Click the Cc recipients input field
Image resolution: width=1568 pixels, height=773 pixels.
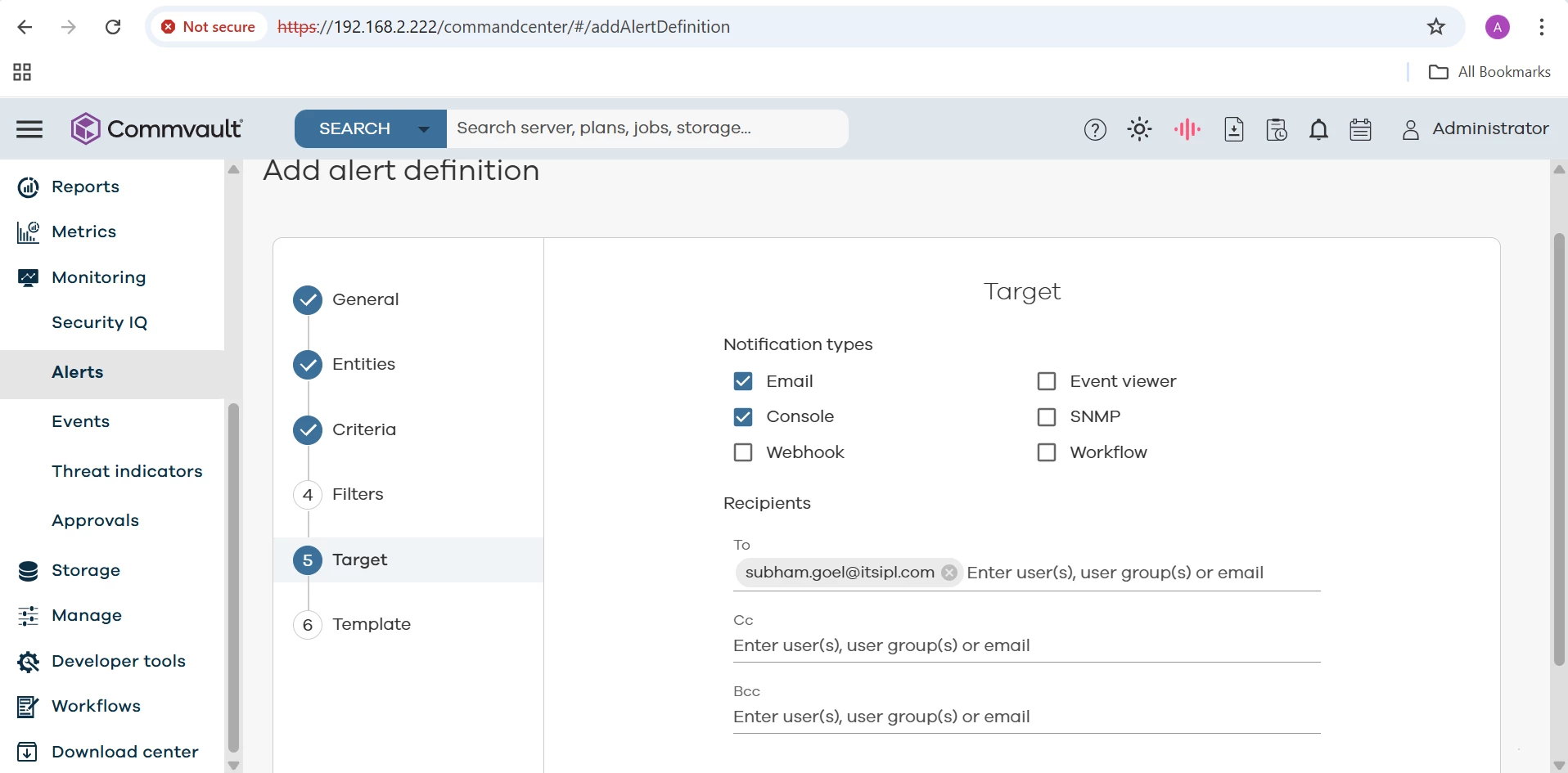point(1026,645)
